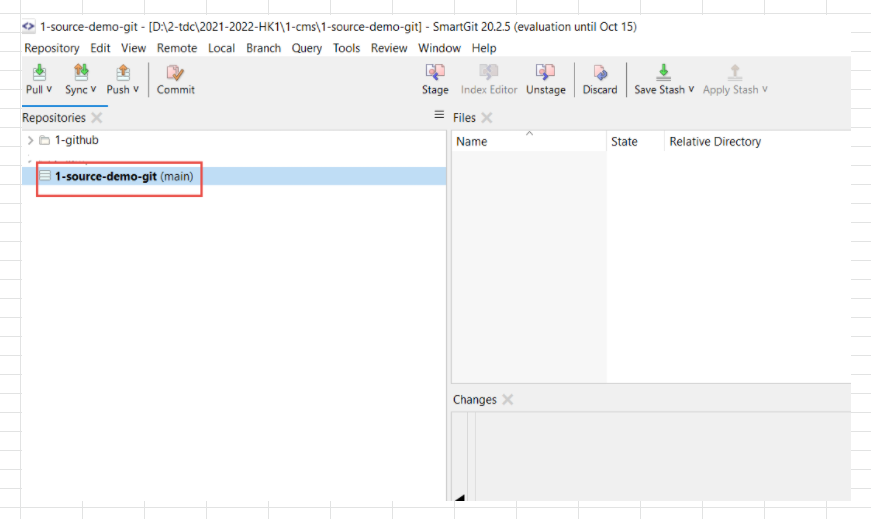Viewport: 871px width, 519px height.
Task: Select the Changes panel tab
Action: (x=474, y=400)
